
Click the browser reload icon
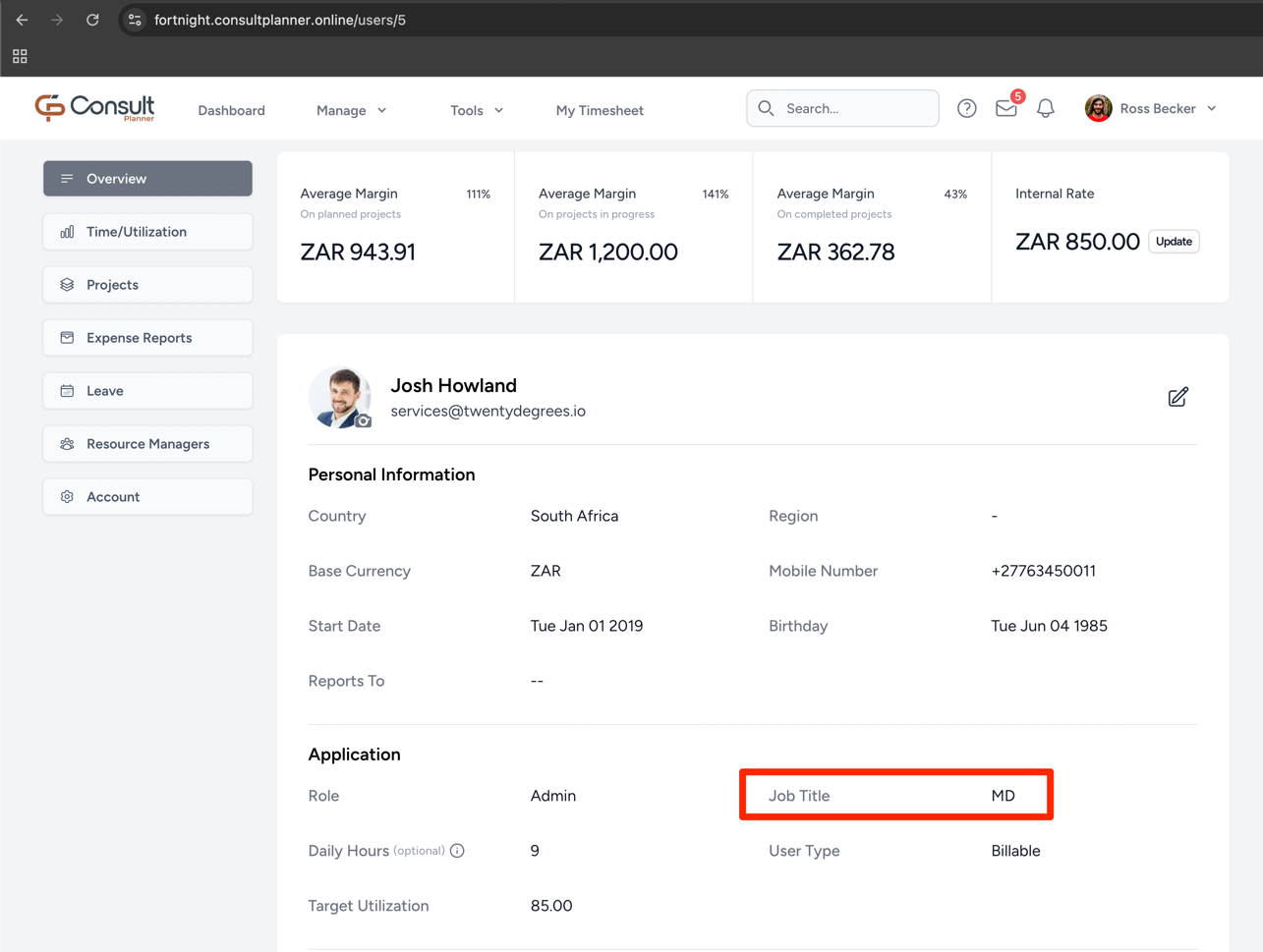92,20
